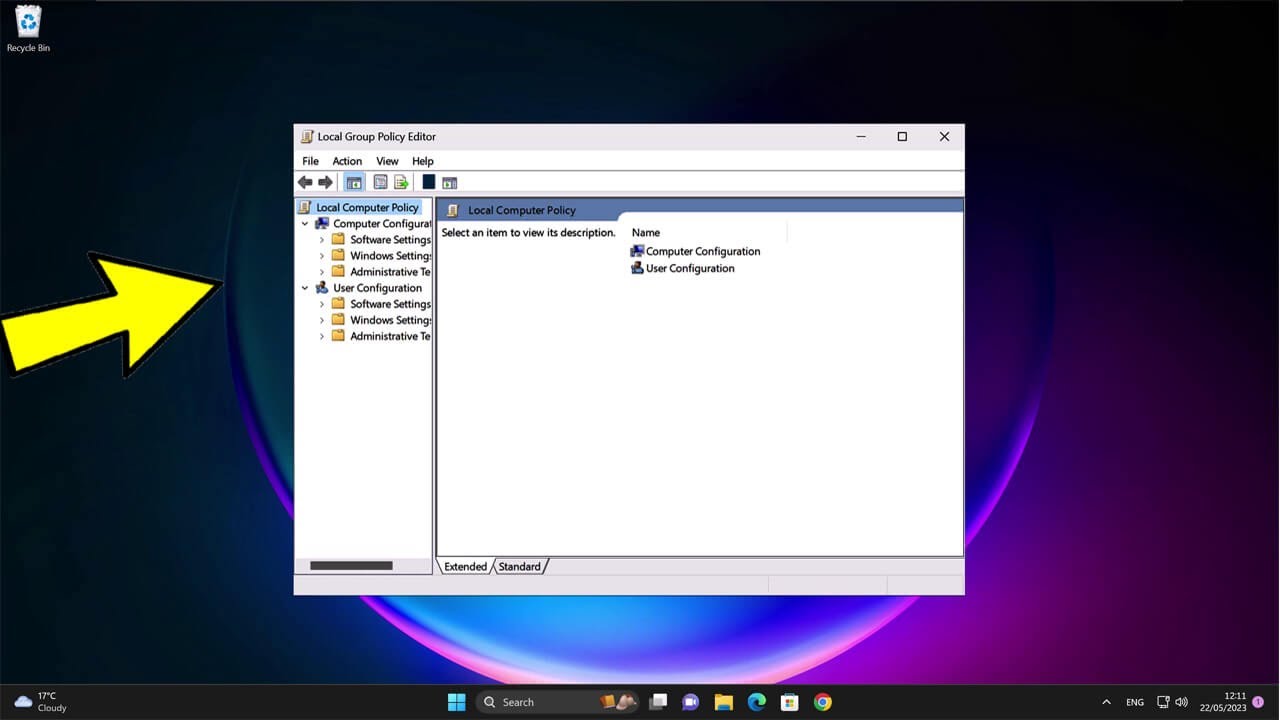Switch to the Standard tab

[x=520, y=566]
